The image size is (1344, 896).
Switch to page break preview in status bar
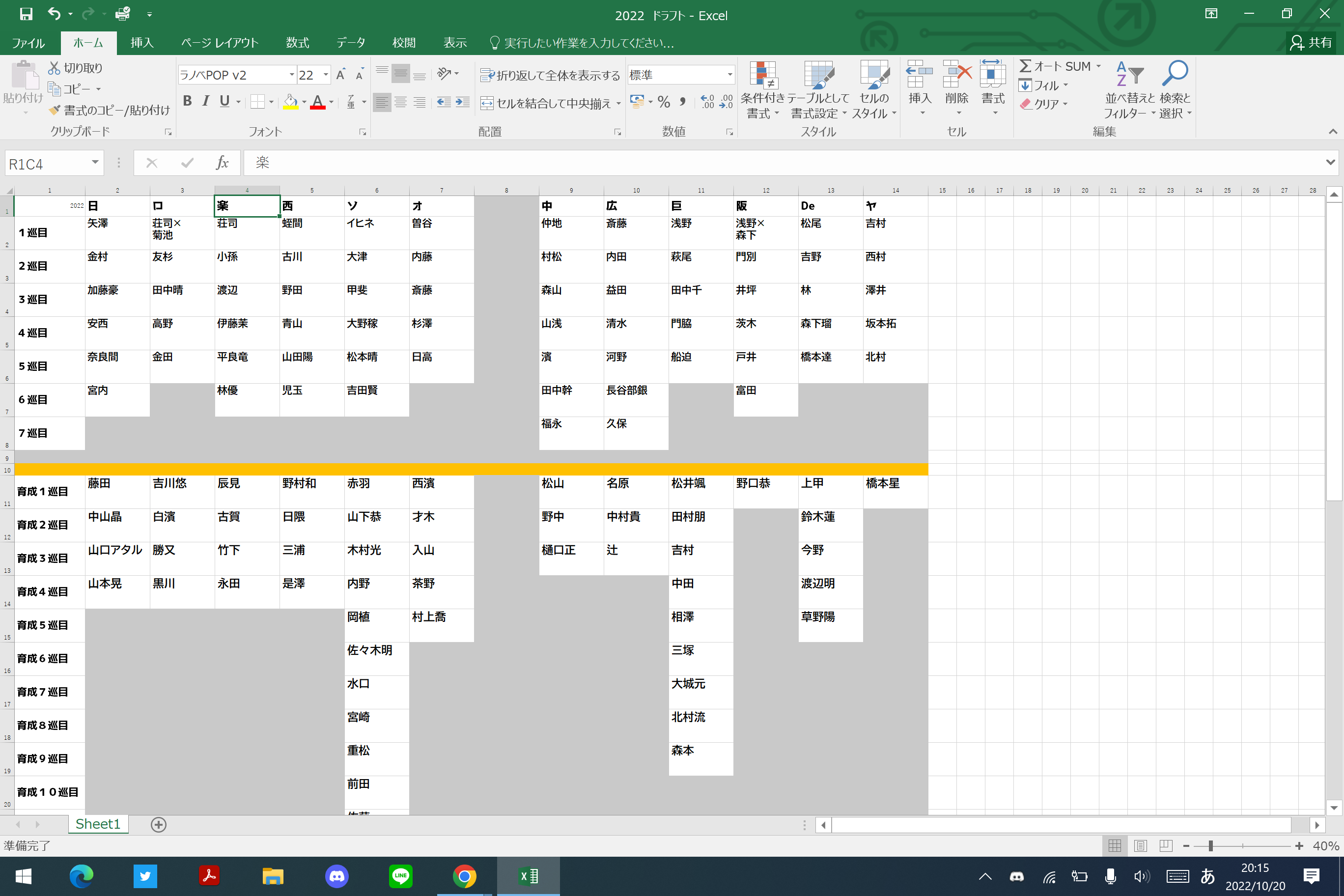point(1166,846)
